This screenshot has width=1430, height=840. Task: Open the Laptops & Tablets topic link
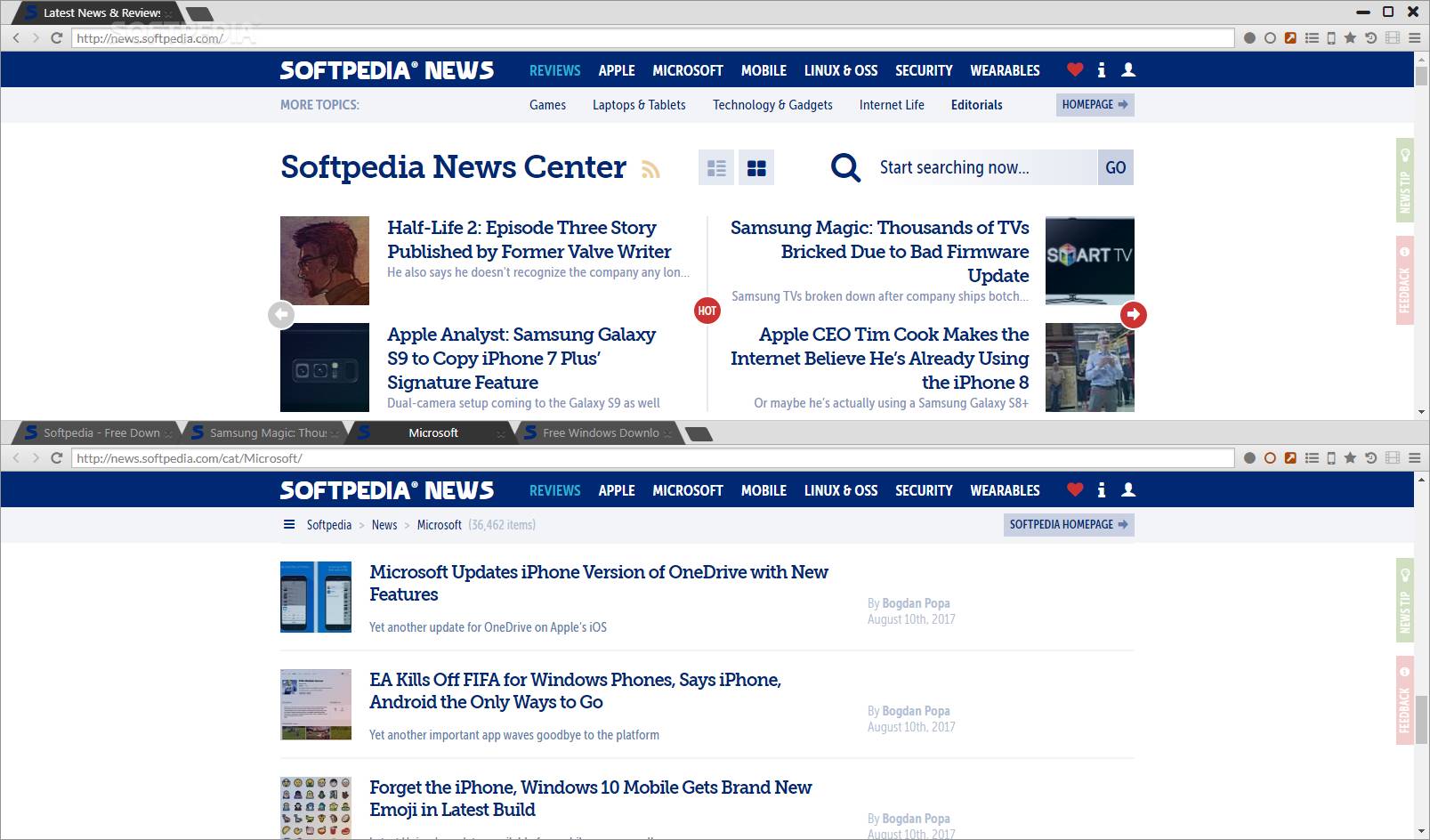639,105
